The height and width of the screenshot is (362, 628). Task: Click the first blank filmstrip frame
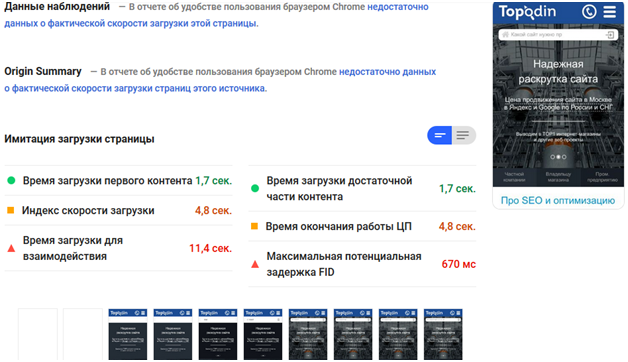38,334
